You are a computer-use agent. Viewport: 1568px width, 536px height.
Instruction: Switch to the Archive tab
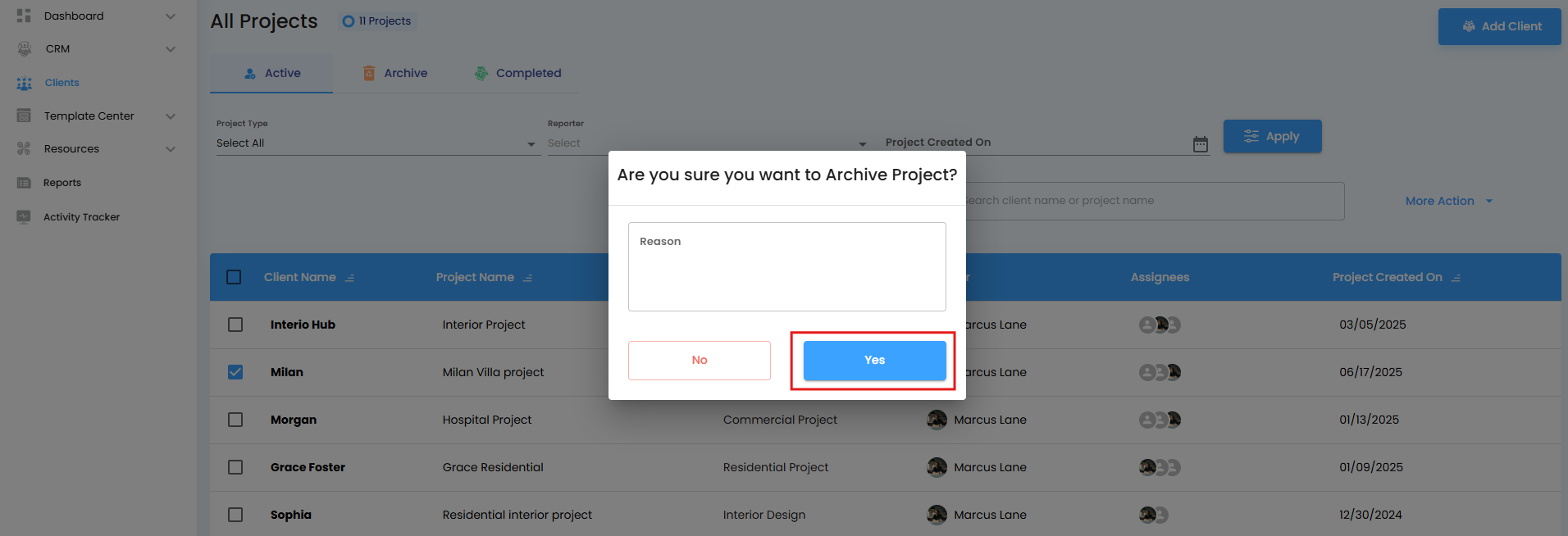point(395,73)
